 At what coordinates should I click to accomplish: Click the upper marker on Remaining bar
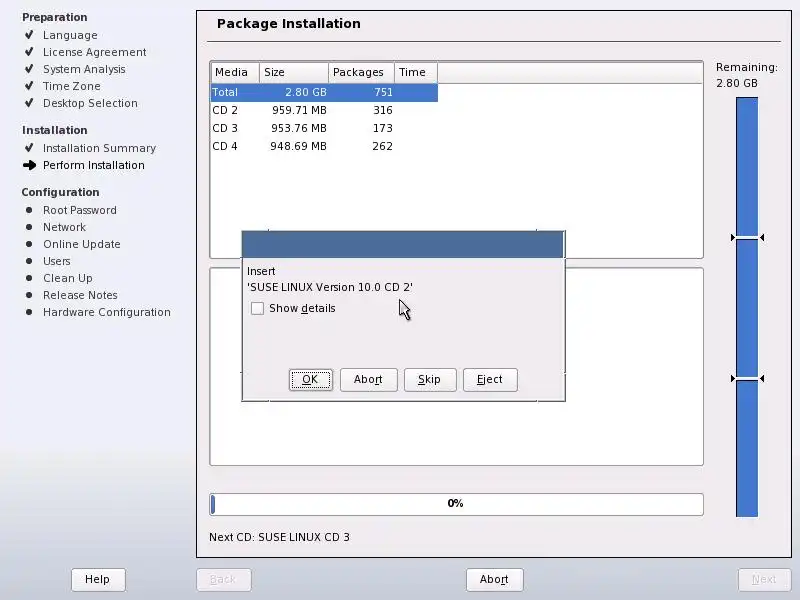pos(747,238)
